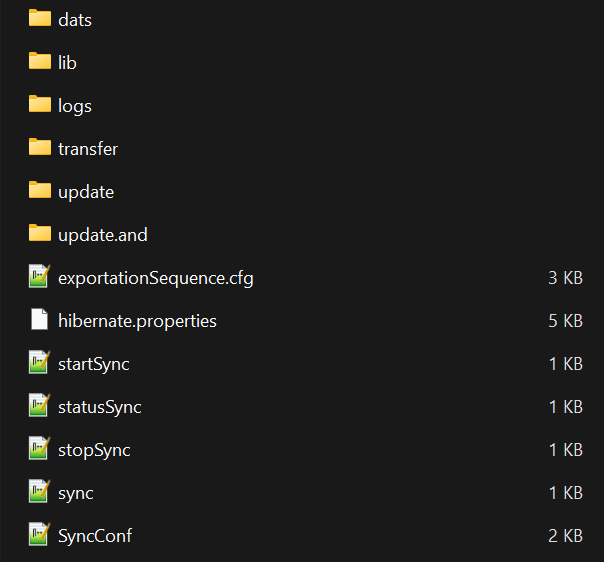Click the exportationSequence.cfg file icon

(40, 277)
